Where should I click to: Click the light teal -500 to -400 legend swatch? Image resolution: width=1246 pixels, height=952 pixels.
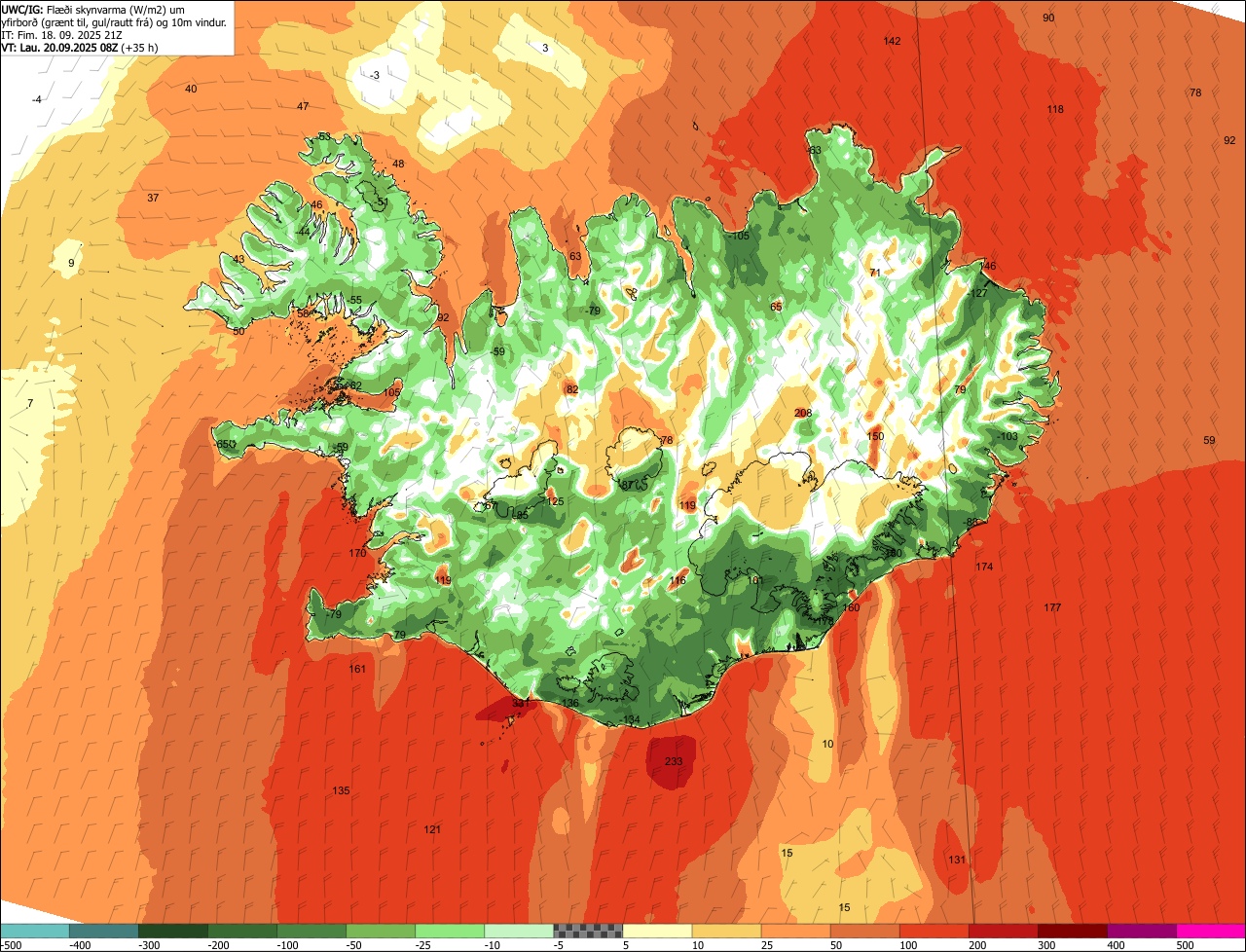pyautogui.click(x=35, y=931)
